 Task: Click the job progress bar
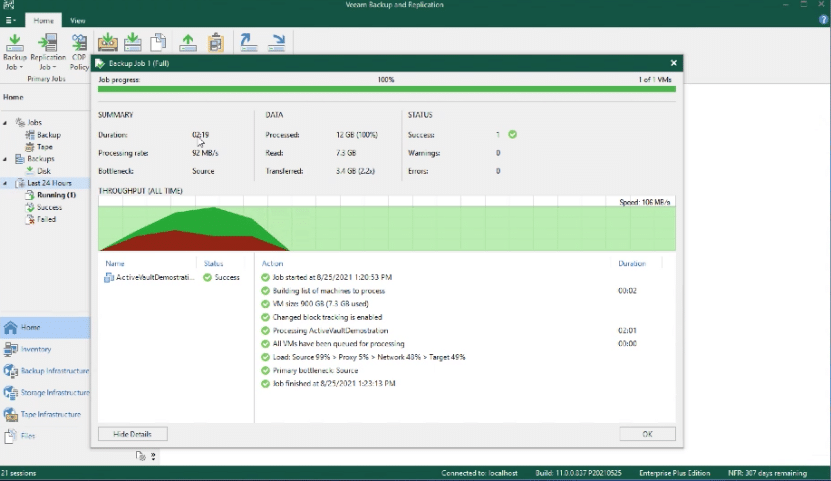click(x=387, y=89)
